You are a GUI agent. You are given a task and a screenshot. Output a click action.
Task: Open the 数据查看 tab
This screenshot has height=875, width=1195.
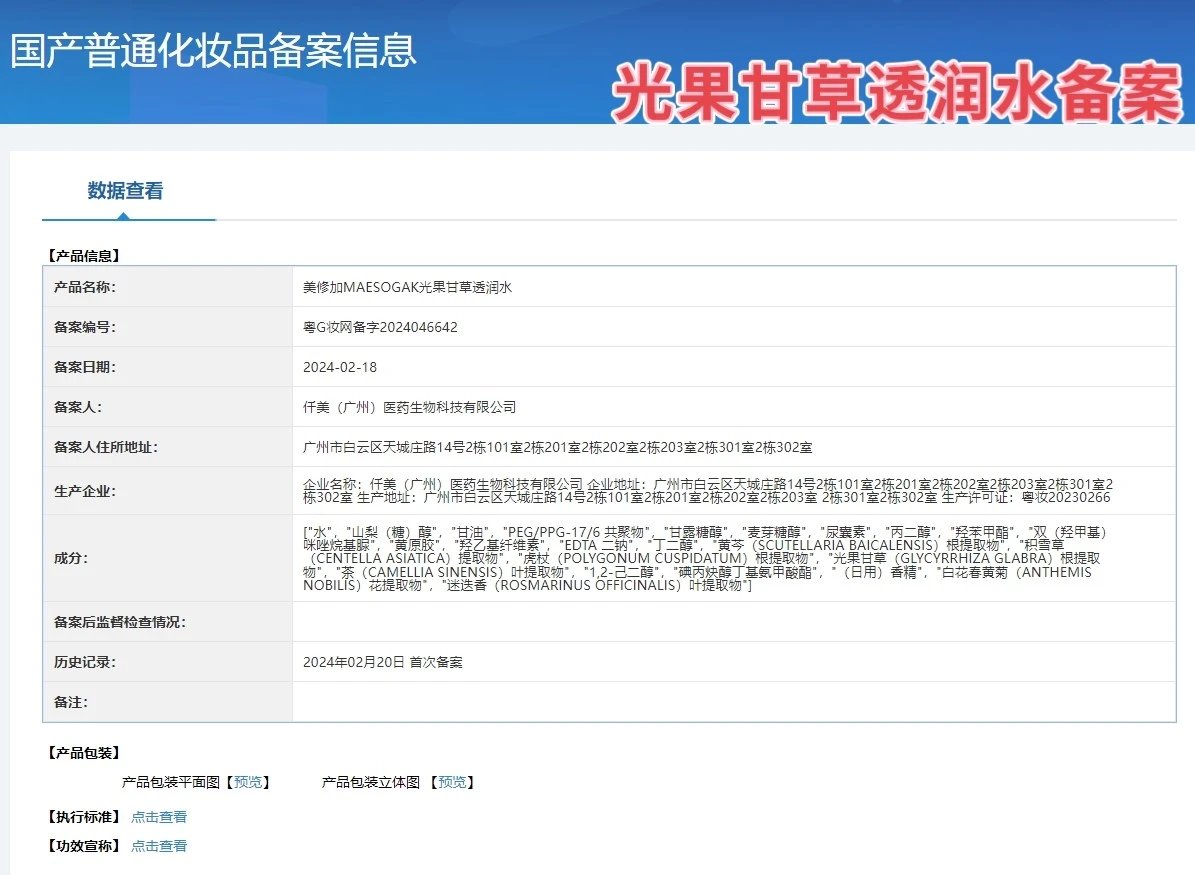126,191
